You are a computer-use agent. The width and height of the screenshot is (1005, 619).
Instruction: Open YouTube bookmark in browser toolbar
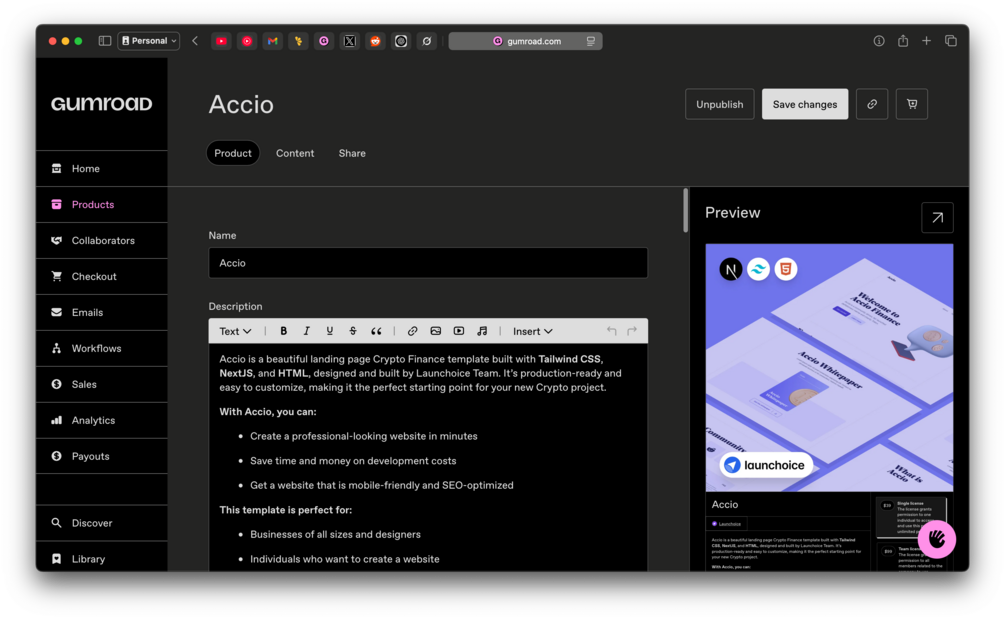221,41
